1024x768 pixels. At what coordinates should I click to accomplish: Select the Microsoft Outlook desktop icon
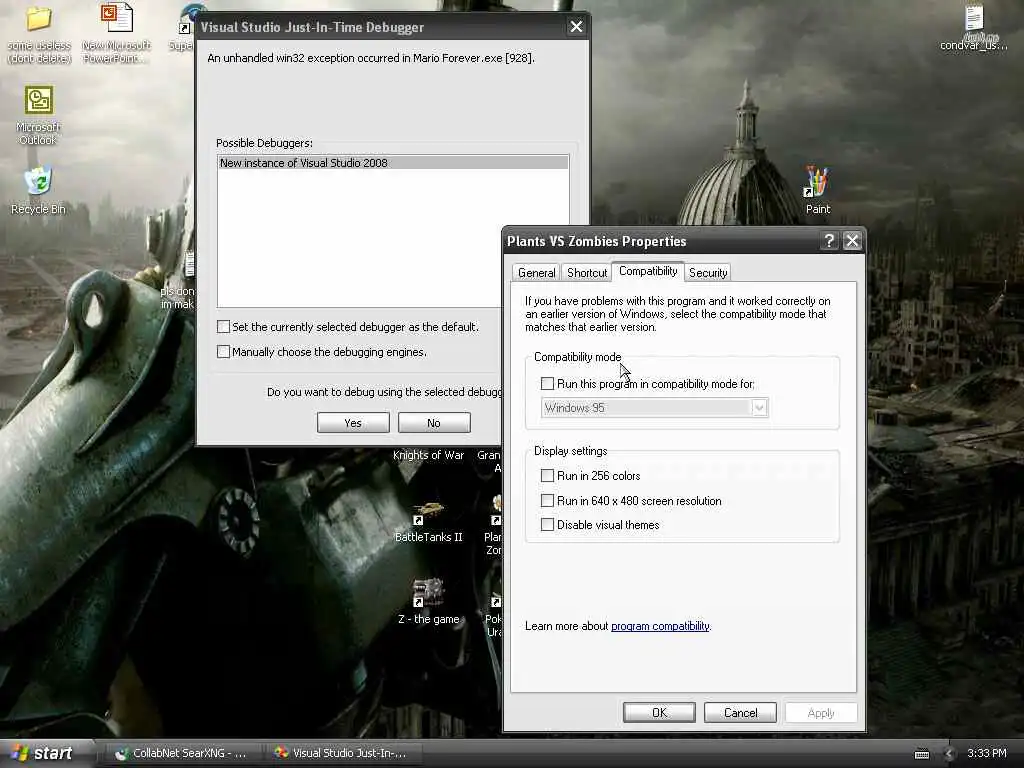(x=39, y=101)
